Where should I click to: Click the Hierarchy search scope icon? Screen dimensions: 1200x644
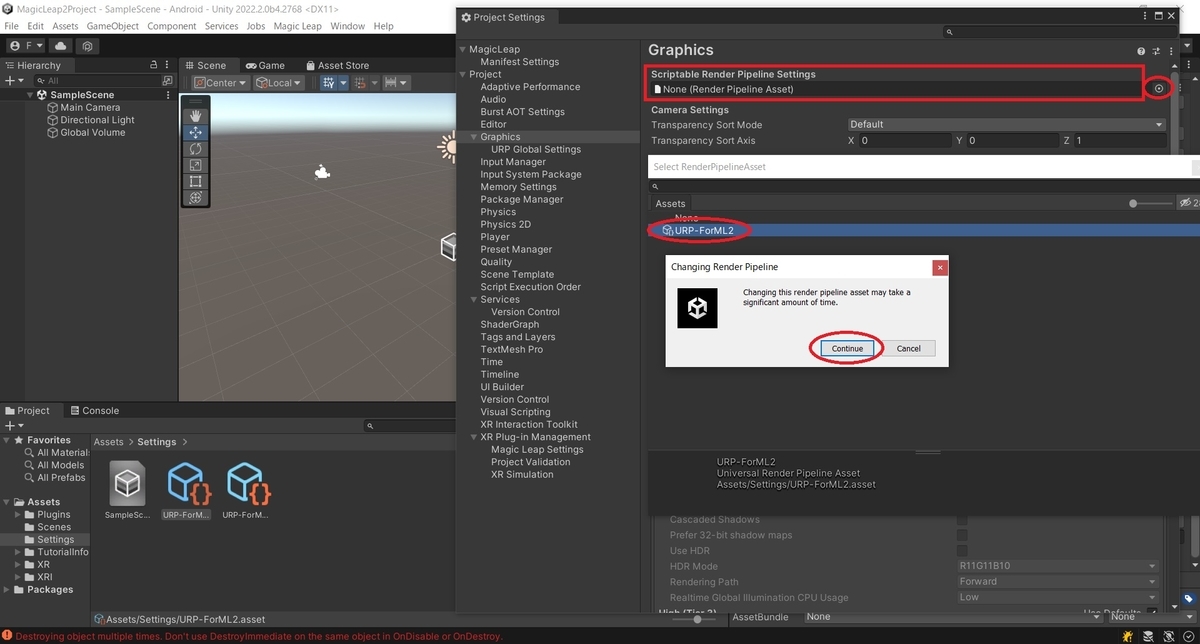[167, 80]
